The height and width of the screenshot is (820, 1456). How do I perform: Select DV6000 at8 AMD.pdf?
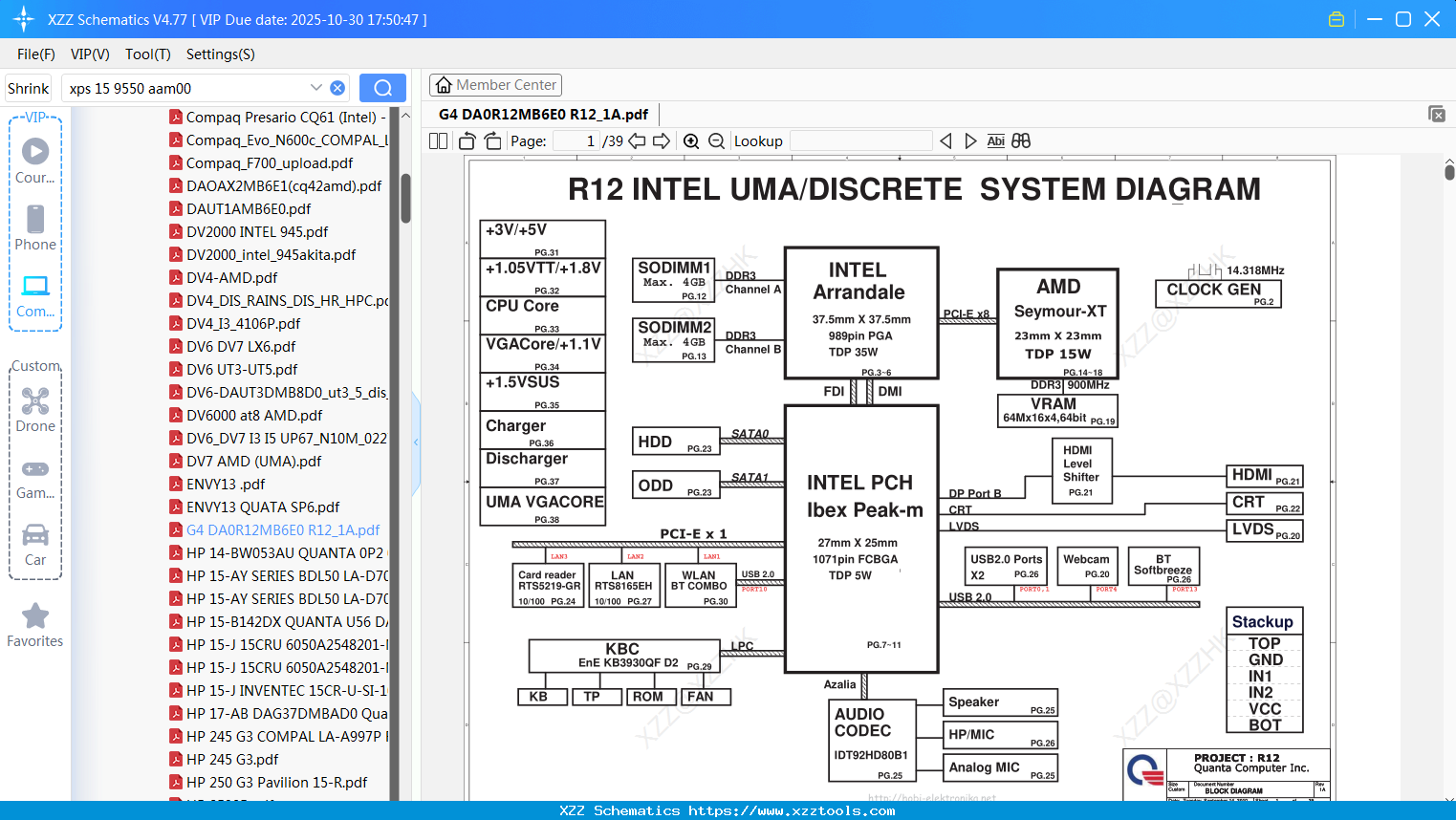click(x=246, y=415)
